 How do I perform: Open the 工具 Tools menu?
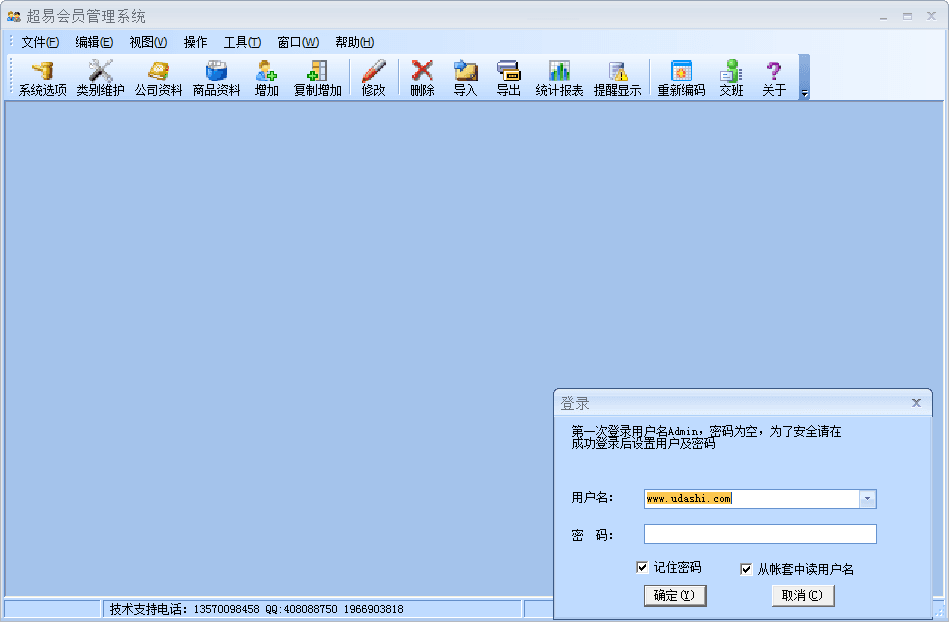(241, 42)
